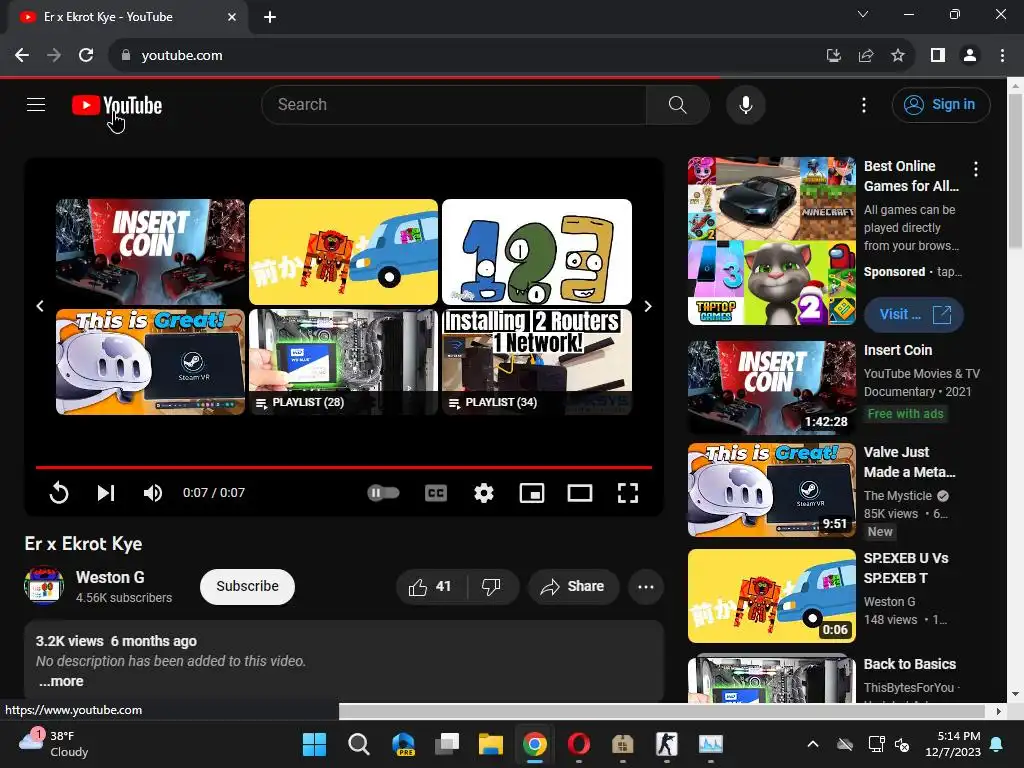Screen dimensions: 1024x768
Task: Open Chrome three-dot menu
Action: pos(1002,56)
